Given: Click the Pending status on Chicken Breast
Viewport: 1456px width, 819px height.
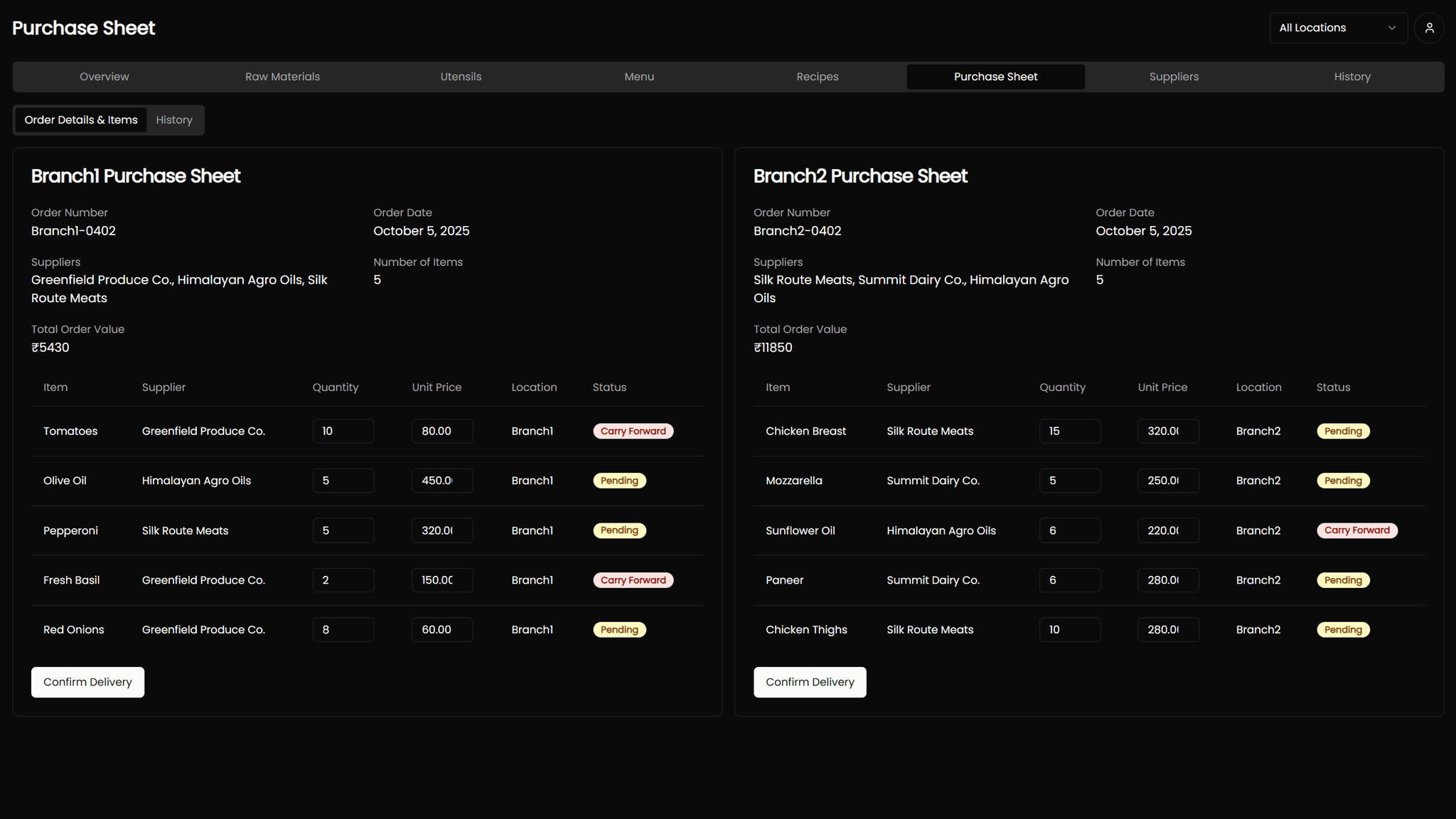Looking at the screenshot, I should (x=1343, y=431).
